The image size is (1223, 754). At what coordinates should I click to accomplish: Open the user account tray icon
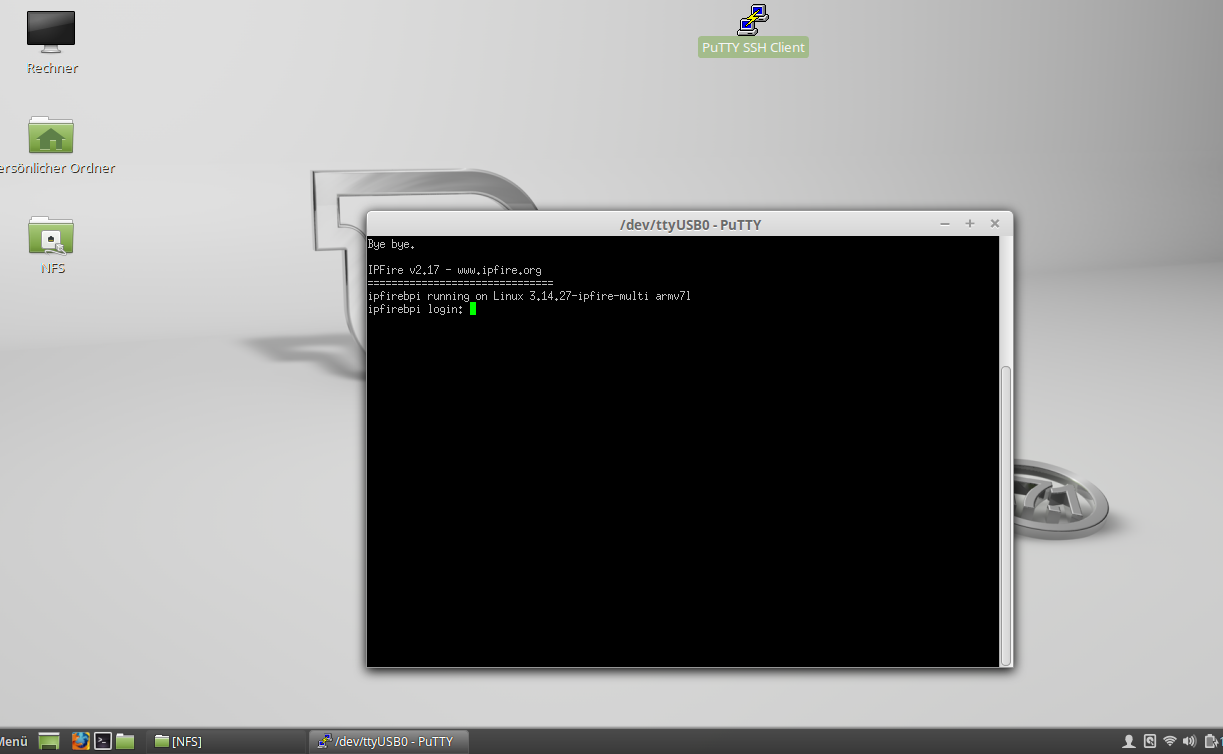(x=1129, y=741)
